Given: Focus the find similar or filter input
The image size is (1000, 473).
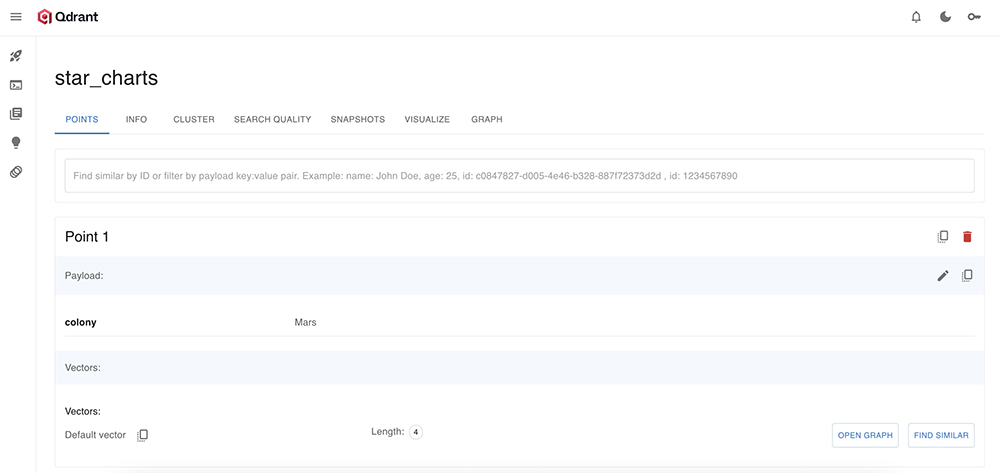Looking at the screenshot, I should [x=520, y=176].
